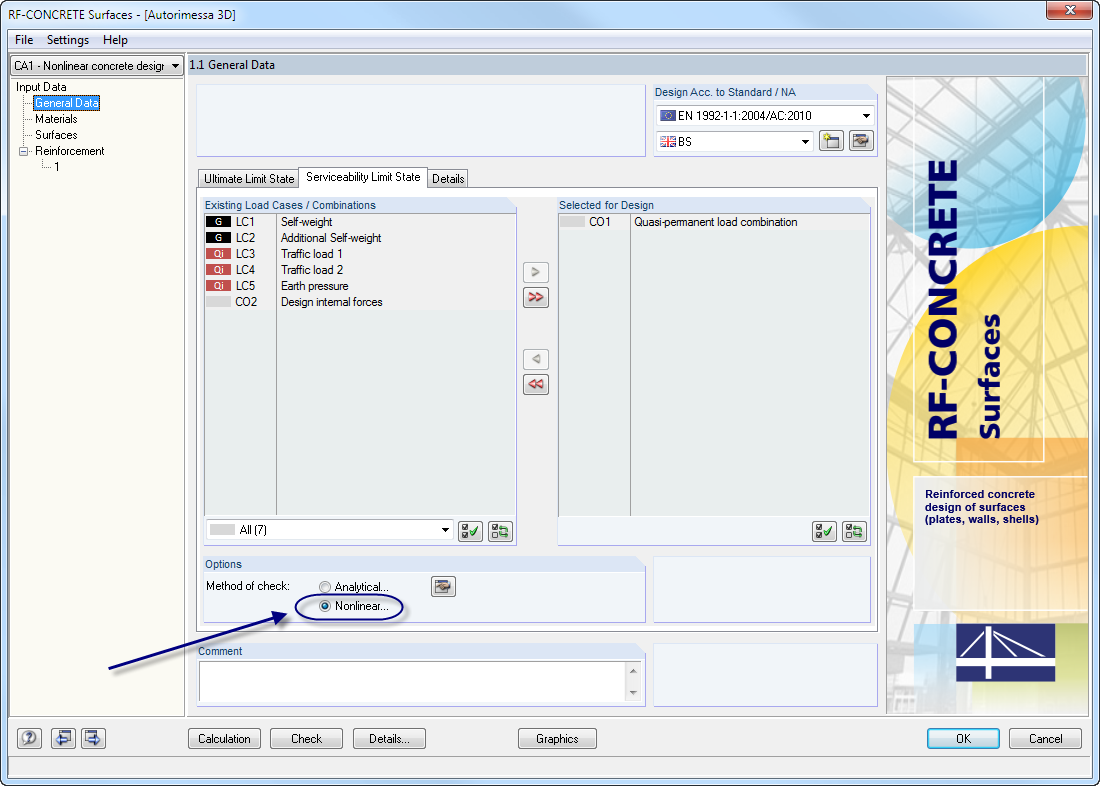Image resolution: width=1100 pixels, height=786 pixels.
Task: Invert selection in Selected for Design list
Action: coord(854,531)
